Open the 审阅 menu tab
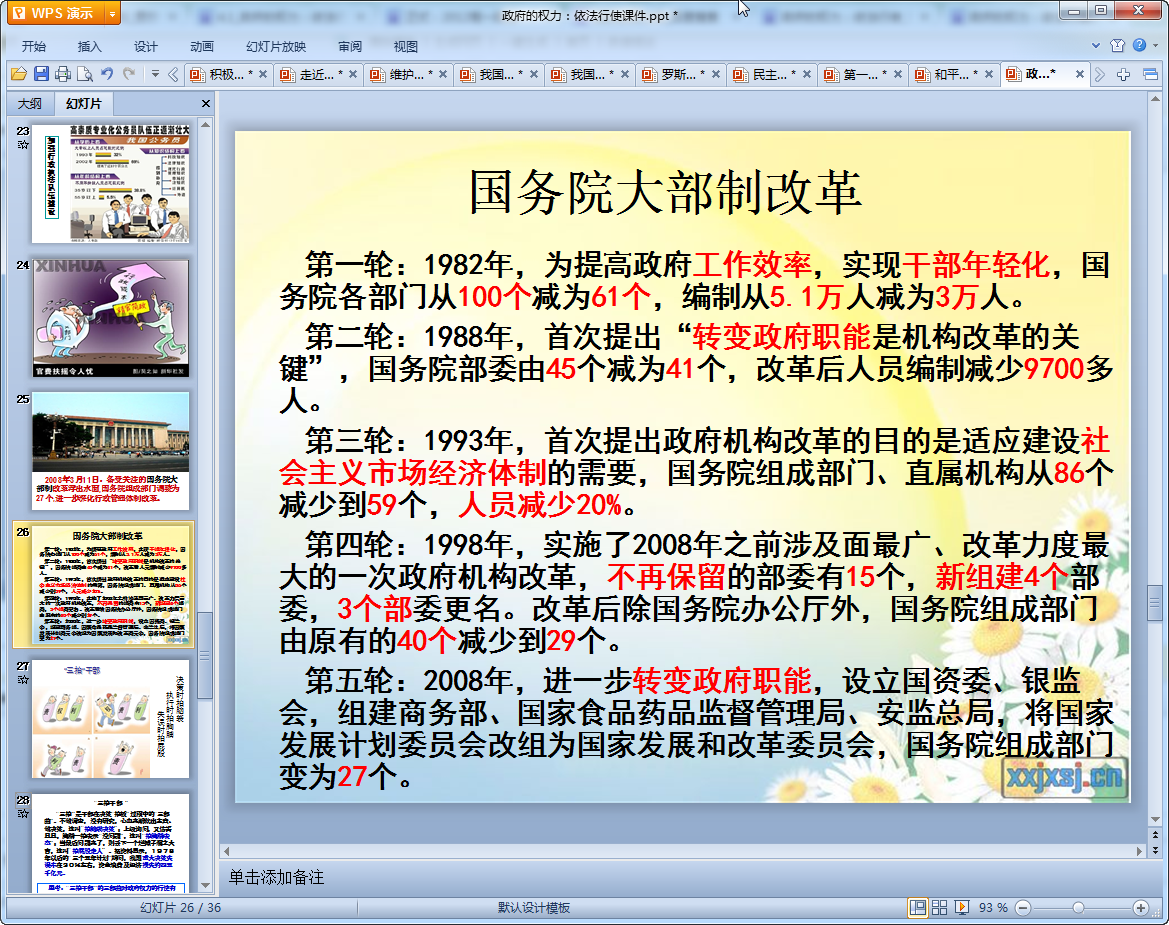Screen dimensions: 1169x925 click(350, 46)
